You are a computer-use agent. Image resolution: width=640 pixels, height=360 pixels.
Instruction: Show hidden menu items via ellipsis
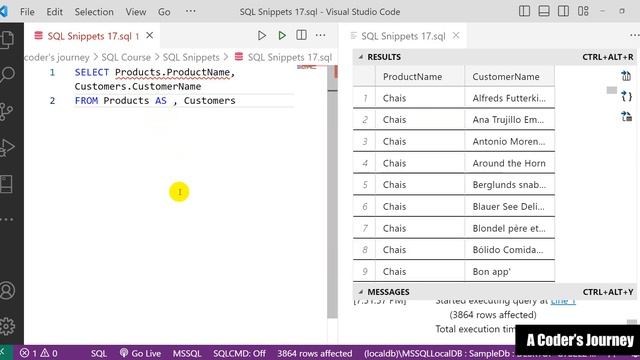pyautogui.click(x=191, y=11)
